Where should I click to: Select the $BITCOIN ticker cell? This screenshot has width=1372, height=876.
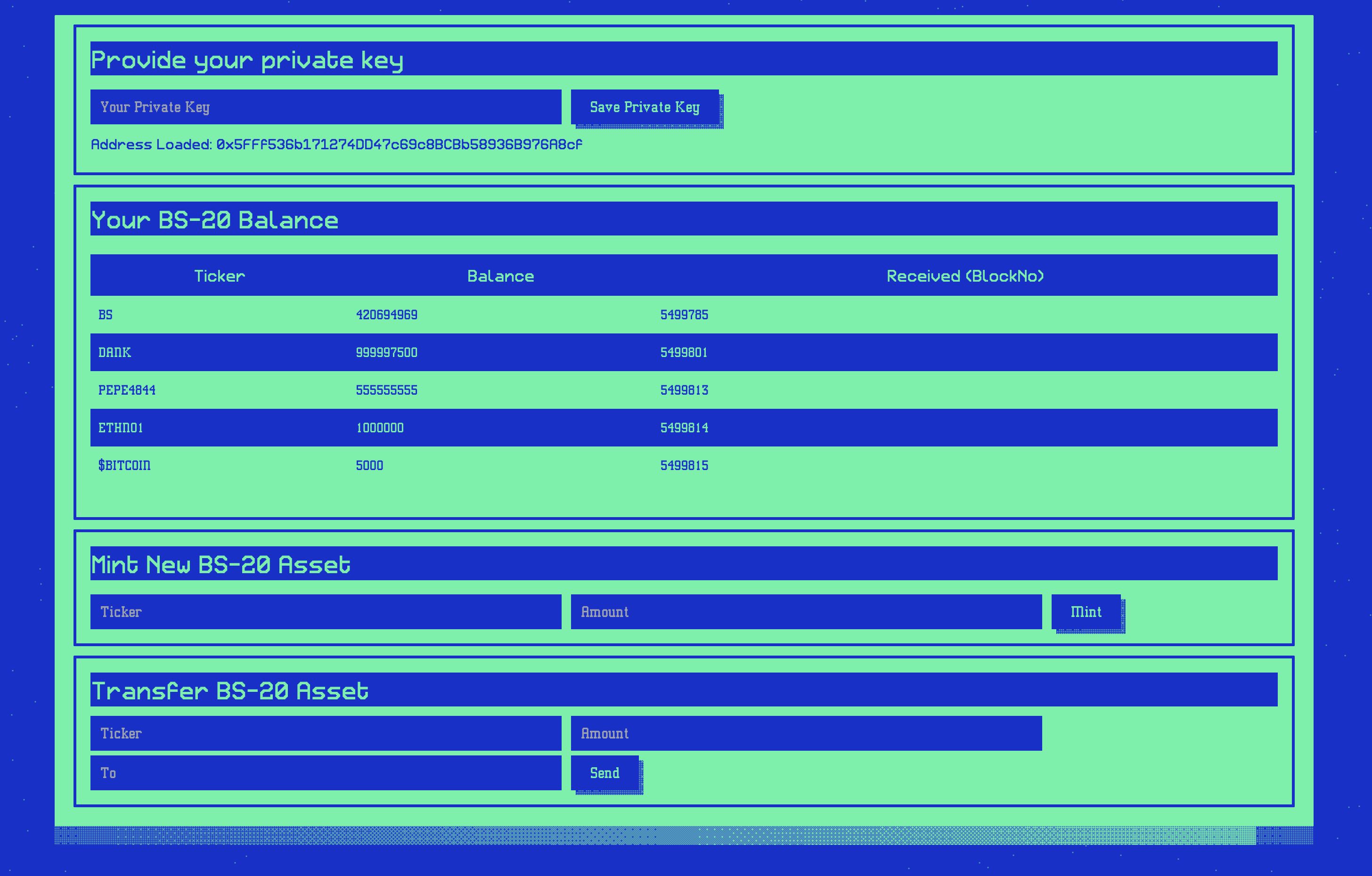[124, 465]
